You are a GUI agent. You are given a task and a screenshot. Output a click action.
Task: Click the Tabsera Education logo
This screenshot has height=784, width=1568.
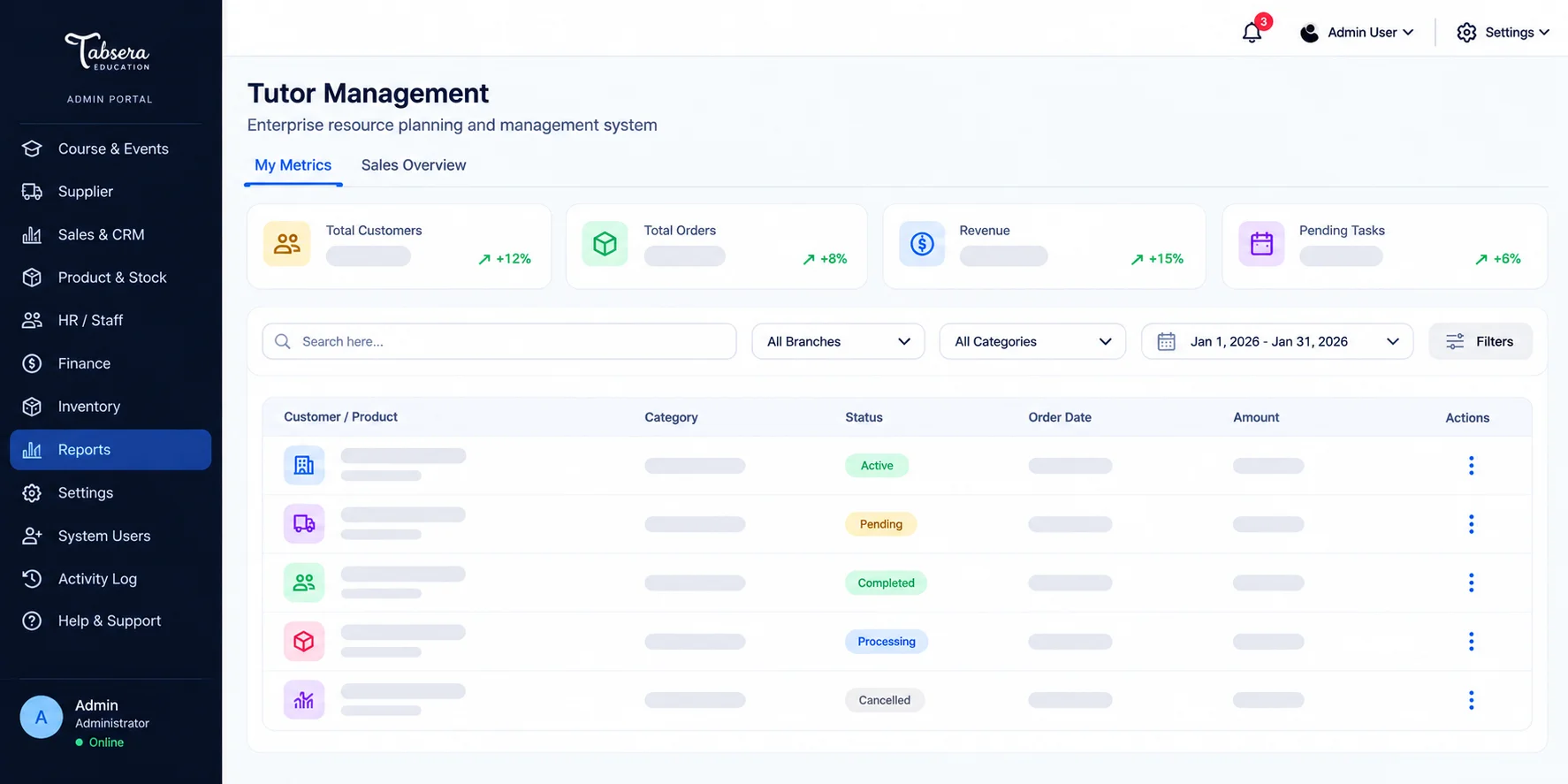[x=108, y=52]
